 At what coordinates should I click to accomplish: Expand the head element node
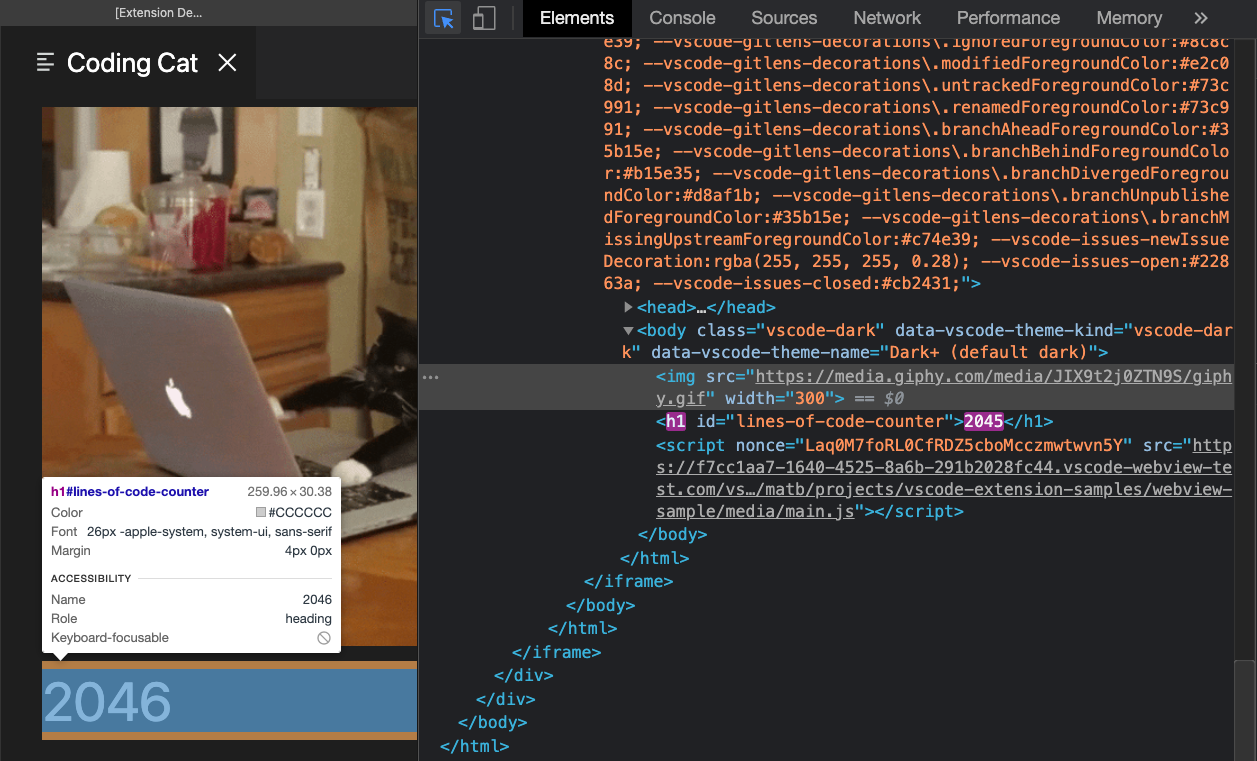[x=628, y=307]
